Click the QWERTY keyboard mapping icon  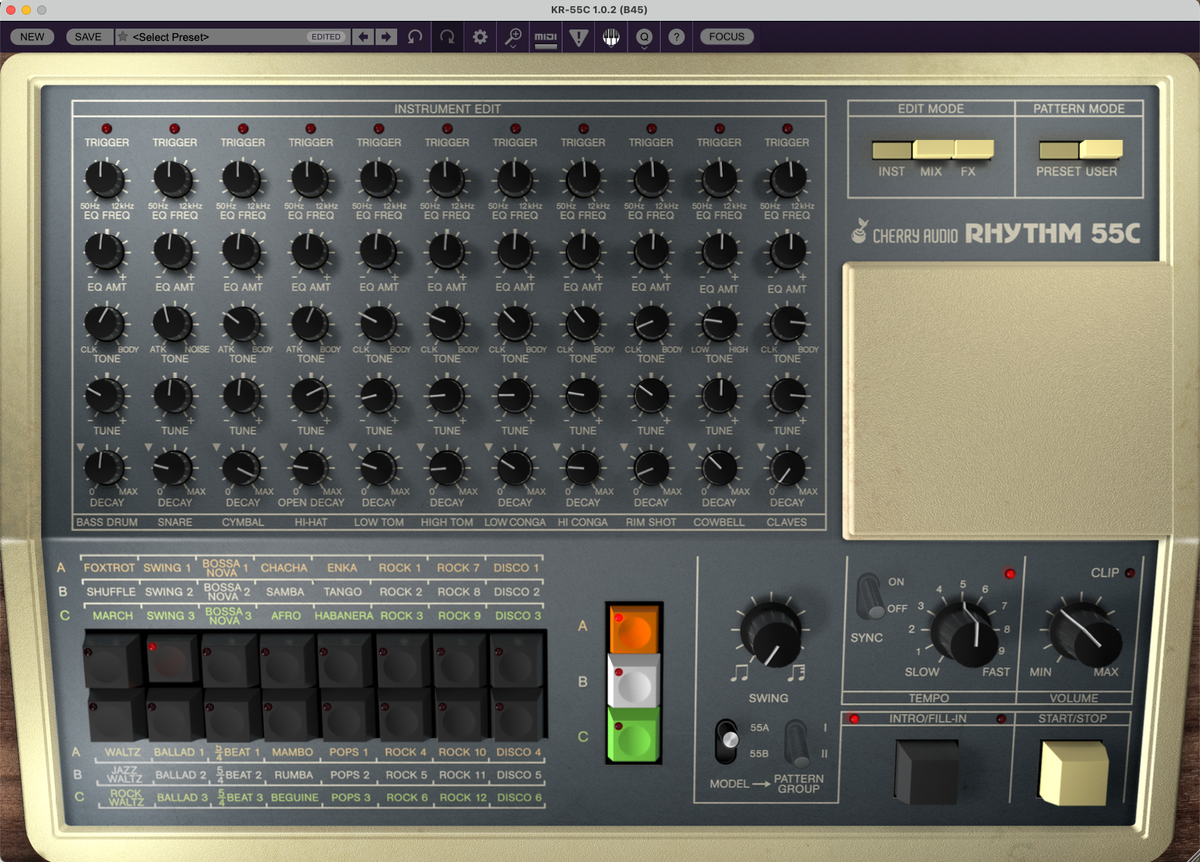[645, 37]
